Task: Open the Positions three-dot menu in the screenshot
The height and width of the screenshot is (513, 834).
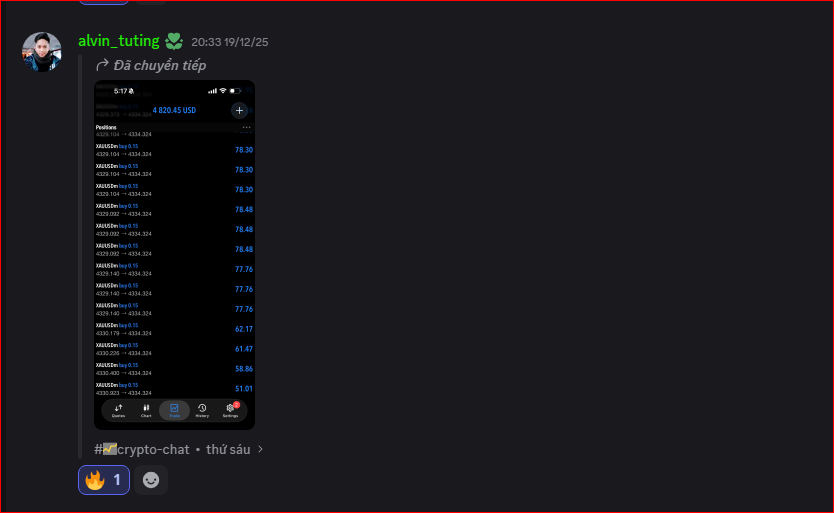Action: (246, 127)
